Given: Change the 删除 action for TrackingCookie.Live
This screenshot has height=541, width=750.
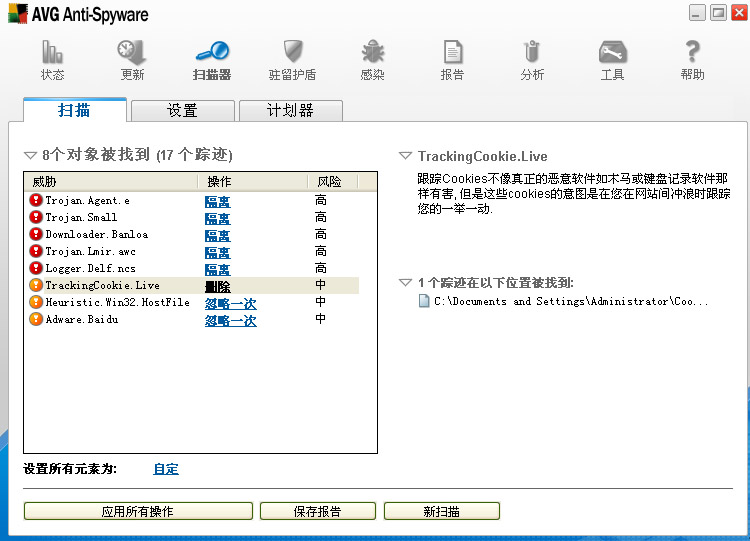Looking at the screenshot, I should [218, 287].
